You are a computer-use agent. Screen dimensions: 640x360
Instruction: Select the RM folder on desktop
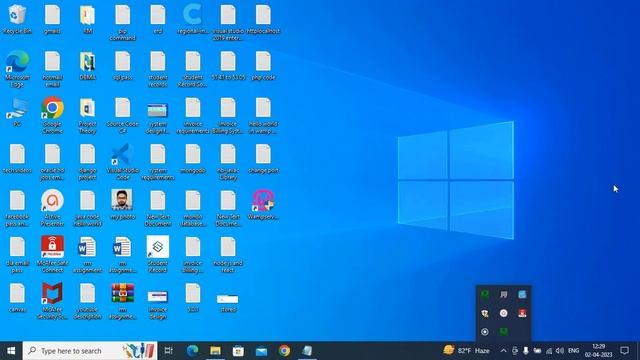pos(87,20)
